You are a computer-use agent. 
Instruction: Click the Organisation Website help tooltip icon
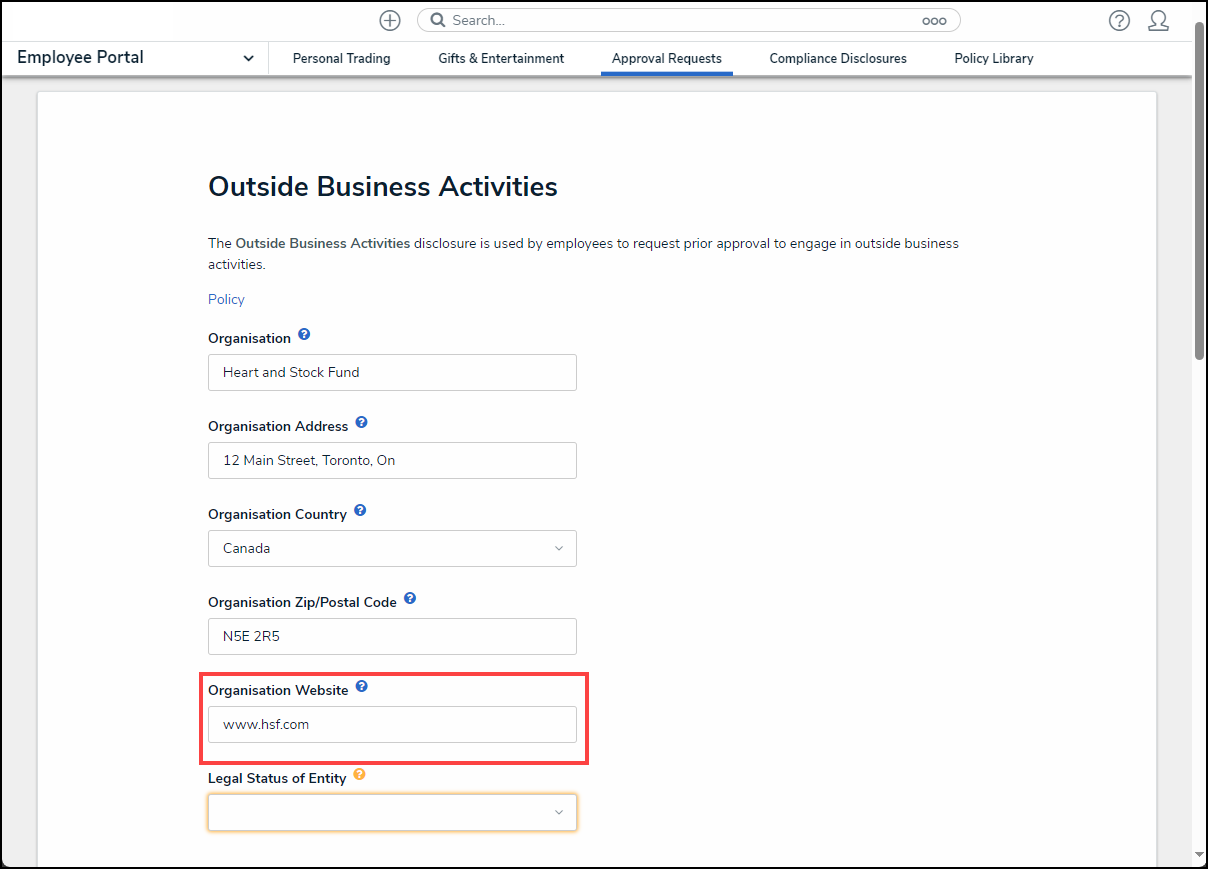pos(361,686)
